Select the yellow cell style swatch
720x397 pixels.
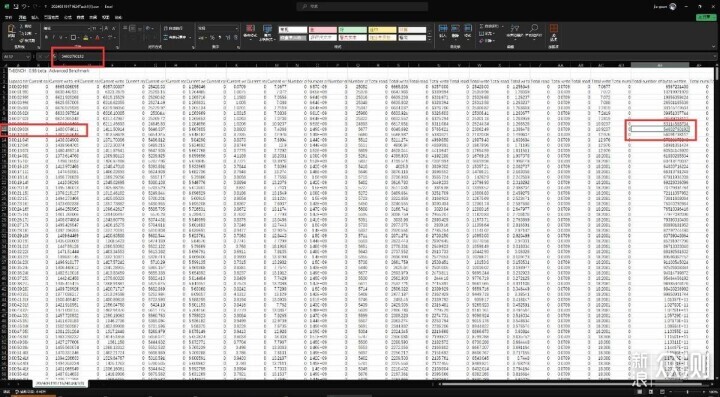tap(382, 30)
